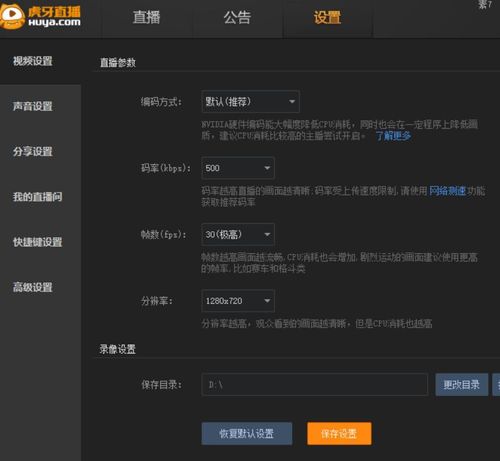The image size is (500, 461).
Task: Expand the 编码方式 dropdown
Action: [x=250, y=101]
